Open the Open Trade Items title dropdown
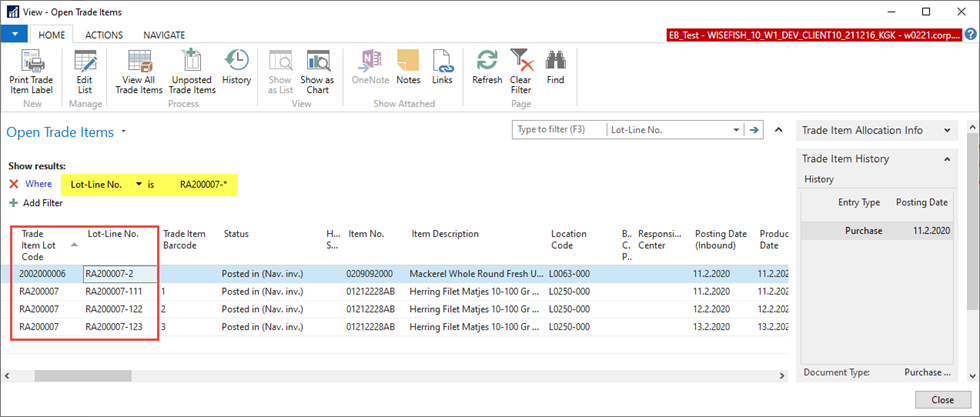Screen dimensions: 980x417 tap(124, 132)
